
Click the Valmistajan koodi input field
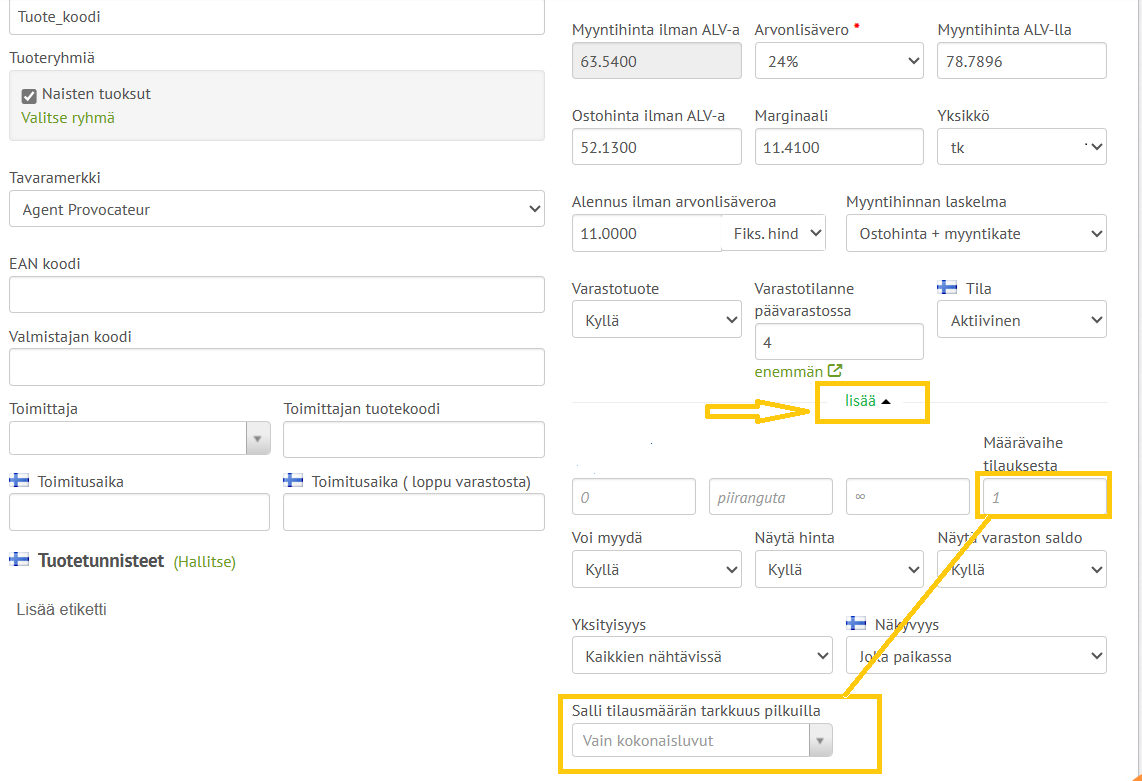(x=277, y=367)
